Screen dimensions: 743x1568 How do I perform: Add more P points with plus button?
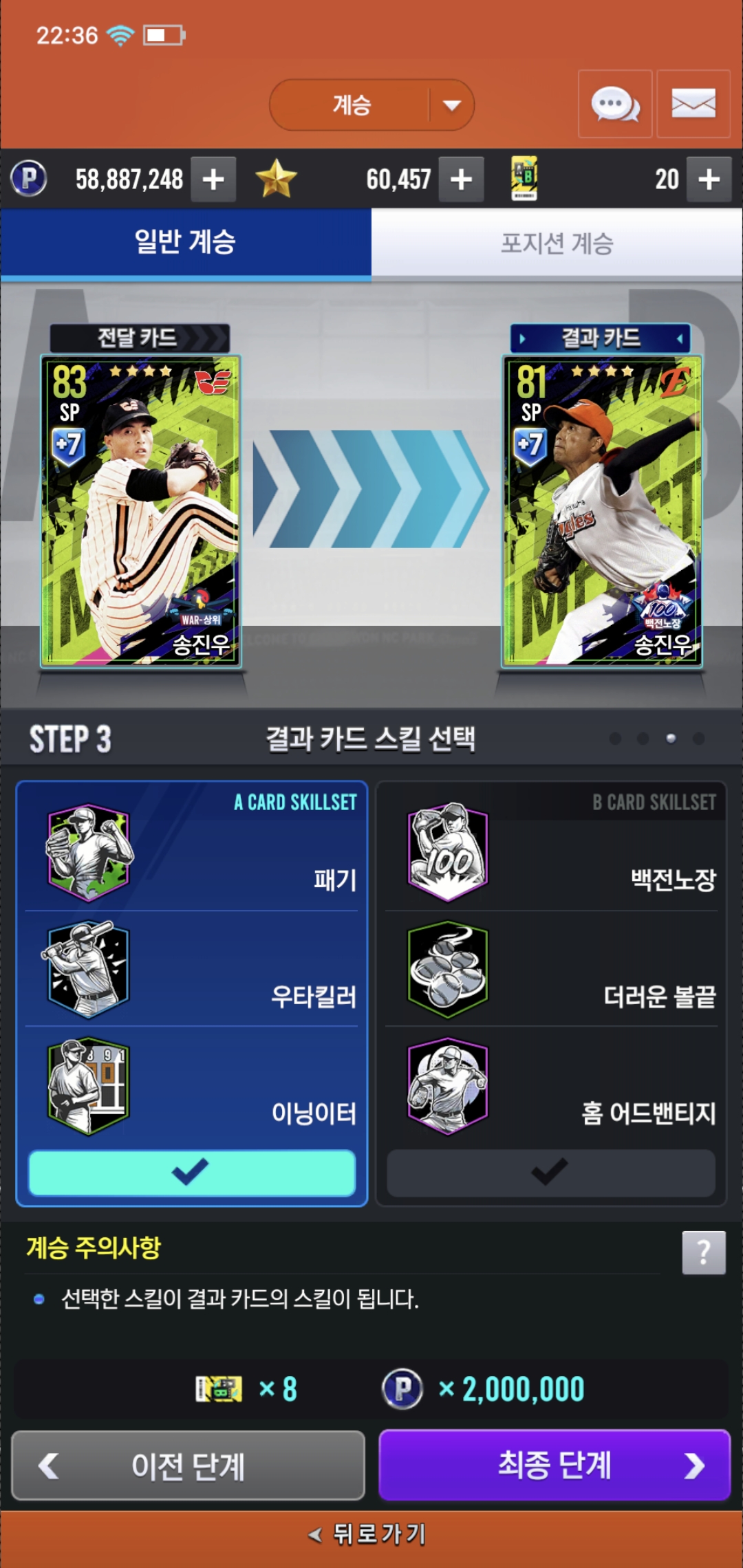click(x=213, y=179)
